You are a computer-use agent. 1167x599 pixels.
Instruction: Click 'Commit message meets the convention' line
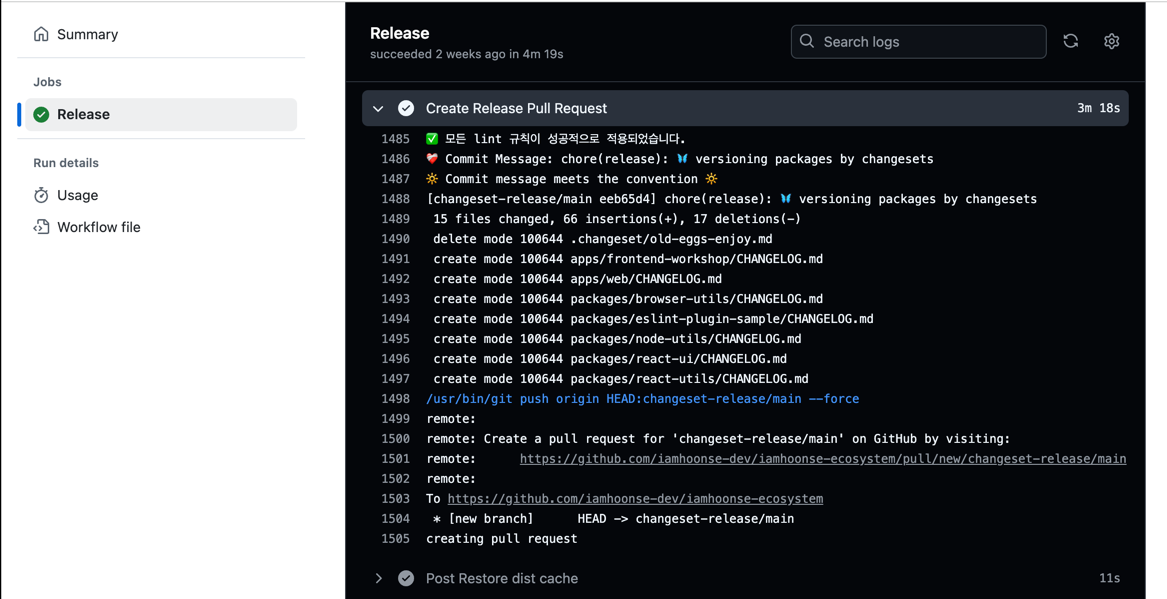pyautogui.click(x=572, y=179)
